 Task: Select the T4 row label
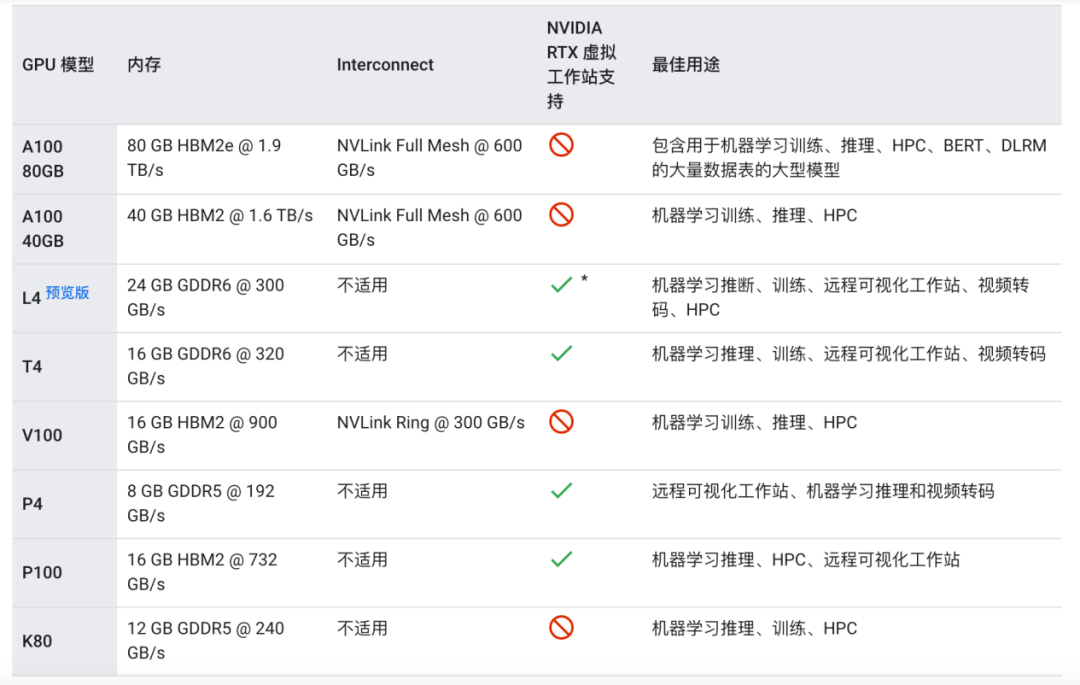[32, 367]
